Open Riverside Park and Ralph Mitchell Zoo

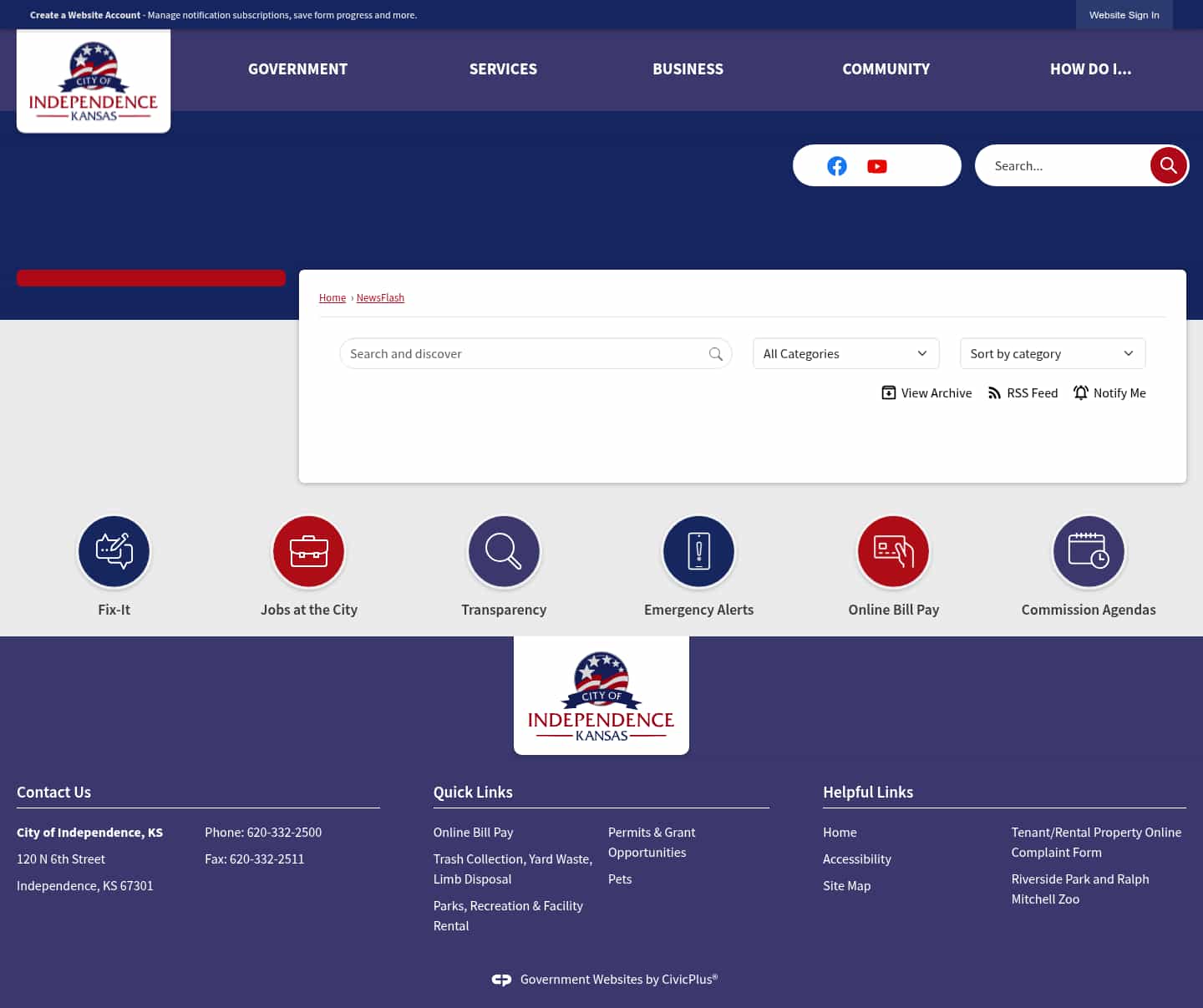(x=1079, y=889)
